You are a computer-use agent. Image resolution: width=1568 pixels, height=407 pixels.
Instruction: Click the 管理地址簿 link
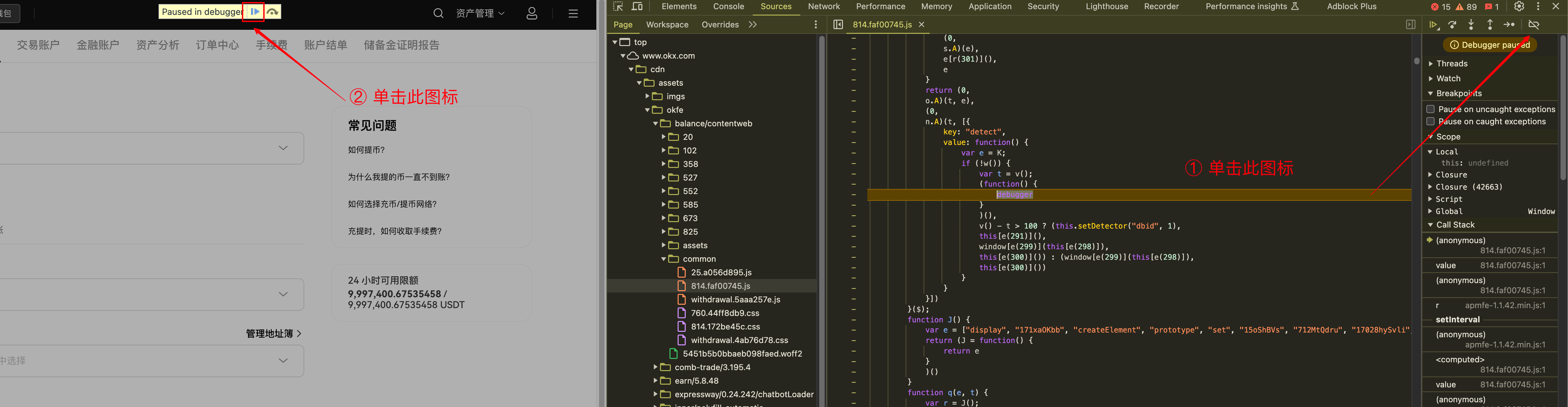pos(273,334)
